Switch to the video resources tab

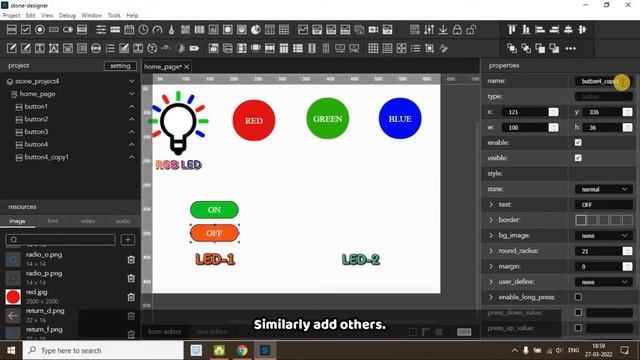(x=87, y=221)
